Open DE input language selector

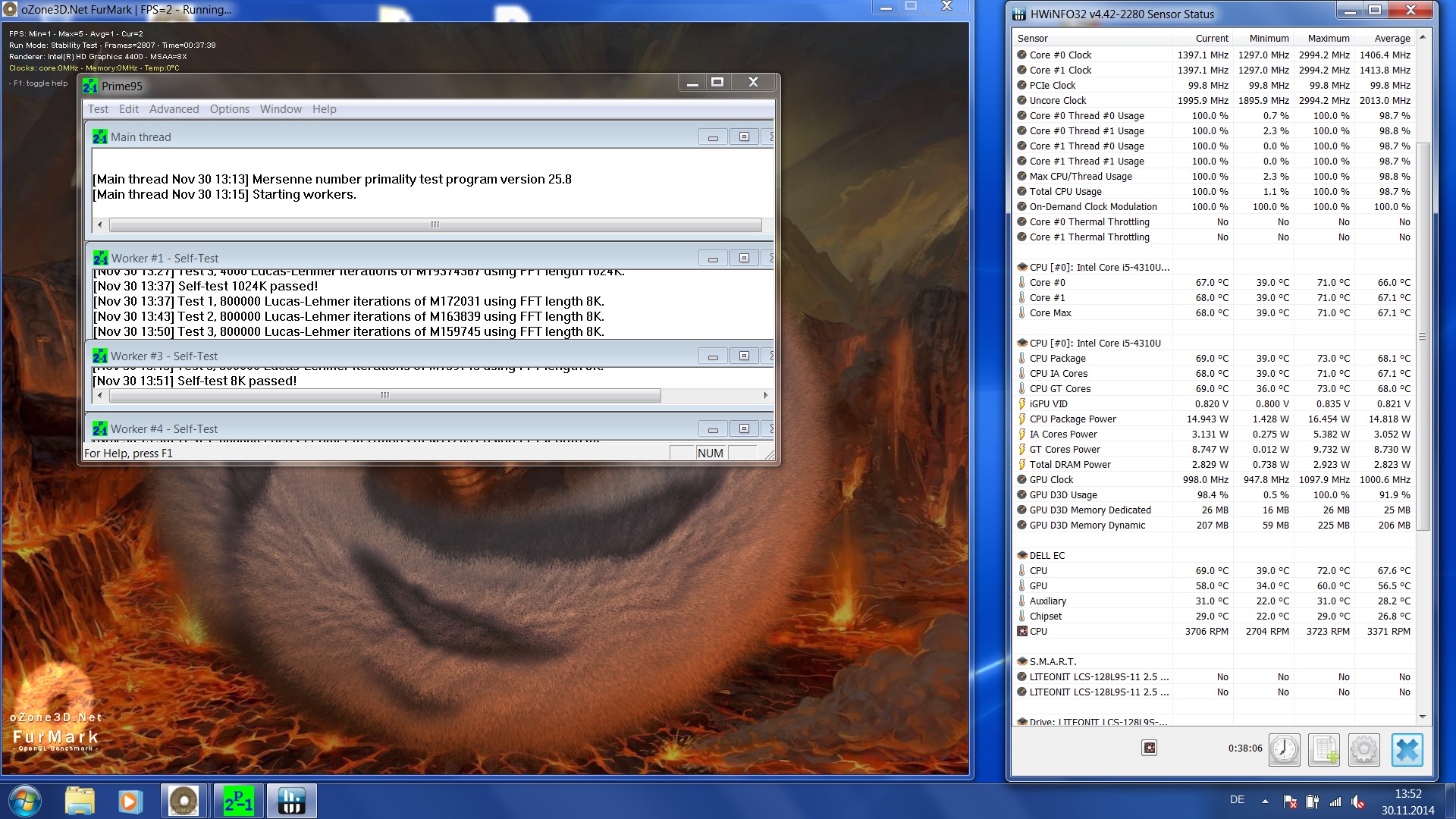(x=1237, y=799)
